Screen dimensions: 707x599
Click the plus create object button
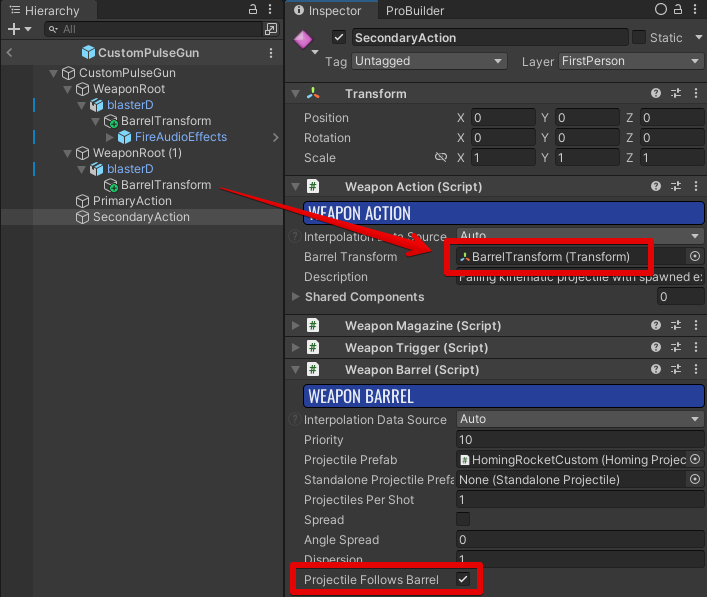coord(14,29)
